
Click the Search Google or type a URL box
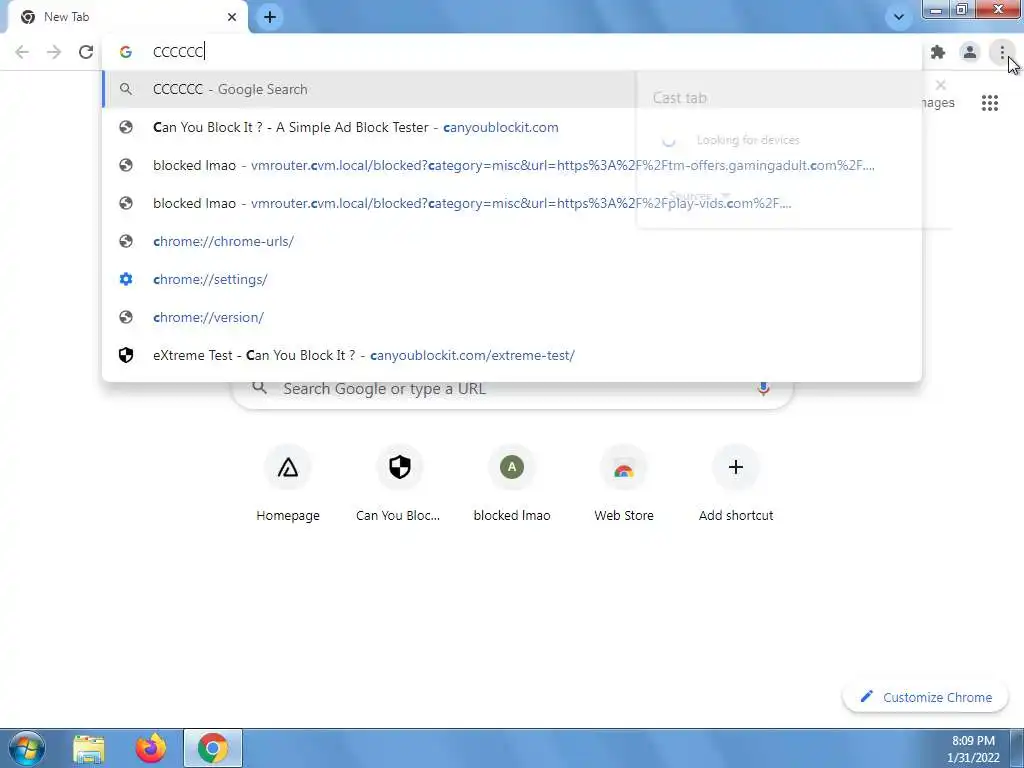(512, 389)
